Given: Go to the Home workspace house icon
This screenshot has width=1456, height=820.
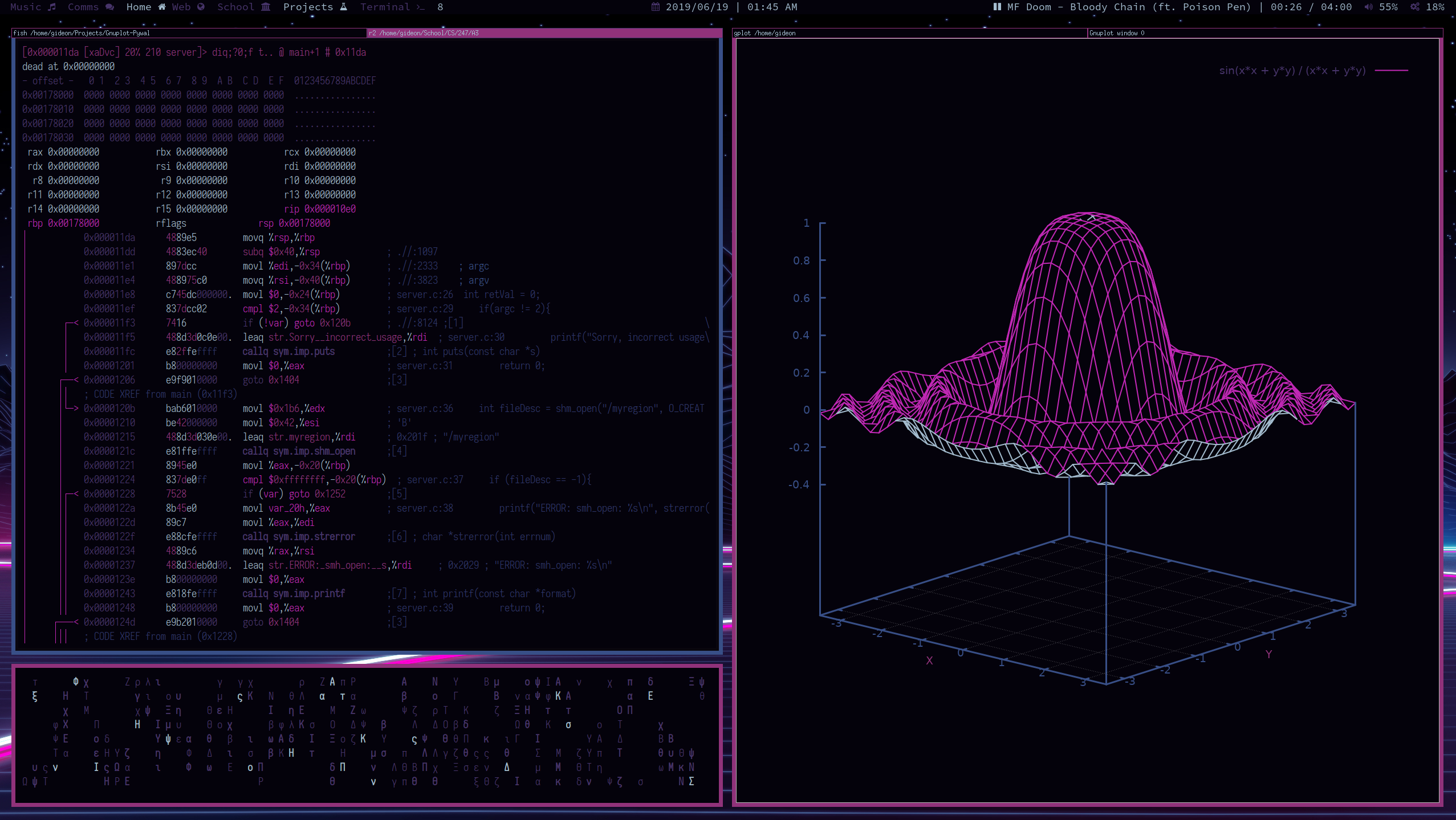Looking at the screenshot, I should [x=162, y=7].
